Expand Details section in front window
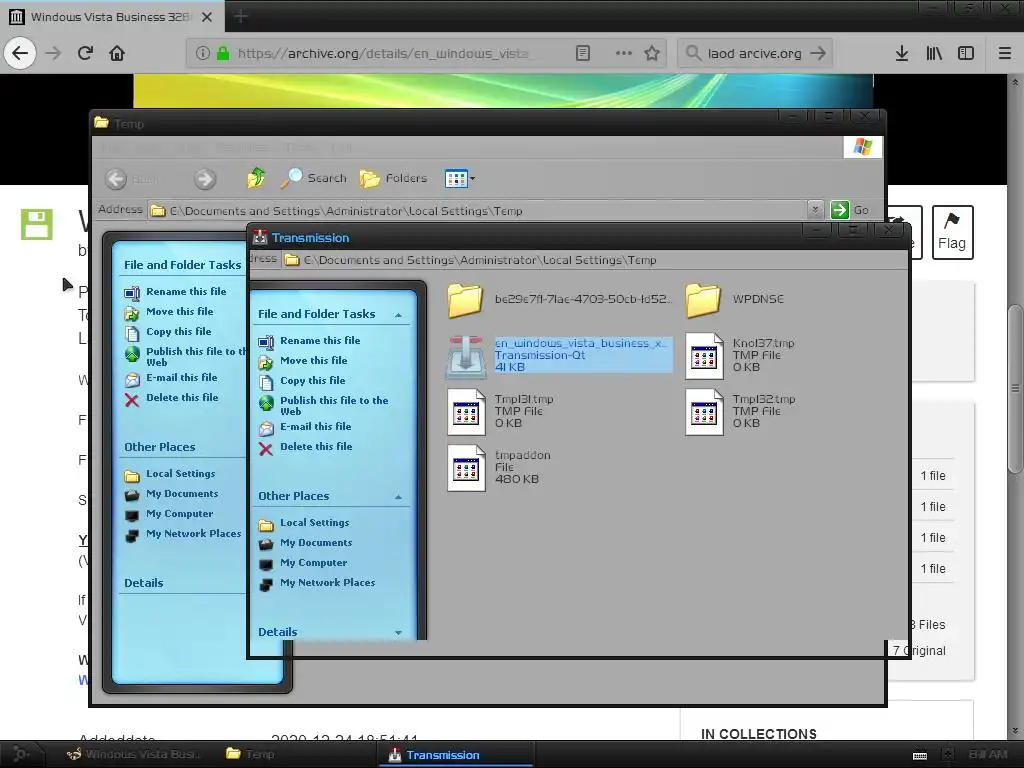Image resolution: width=1024 pixels, height=768 pixels. tap(398, 632)
